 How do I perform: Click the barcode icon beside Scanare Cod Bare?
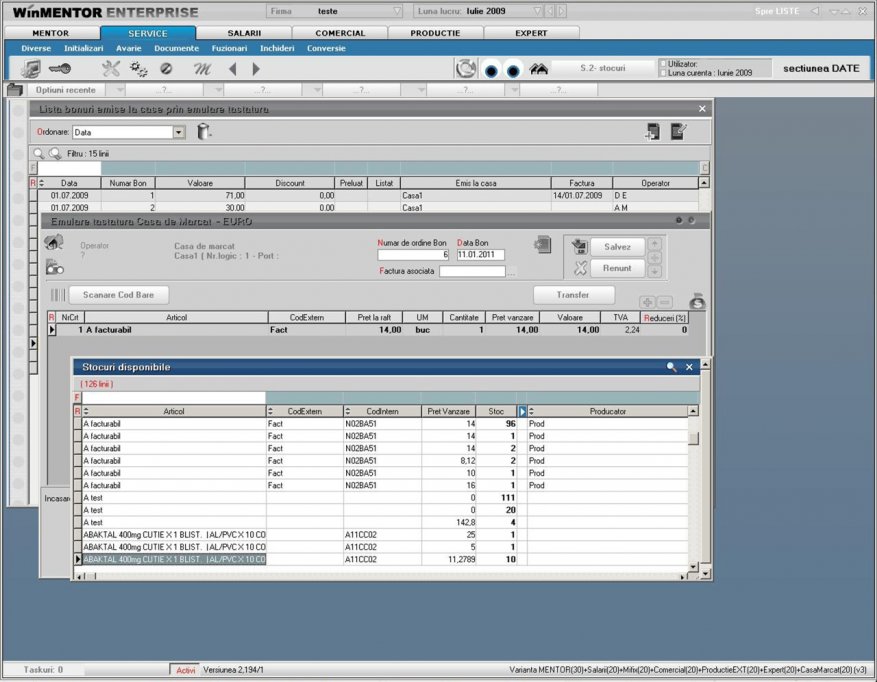(x=58, y=295)
